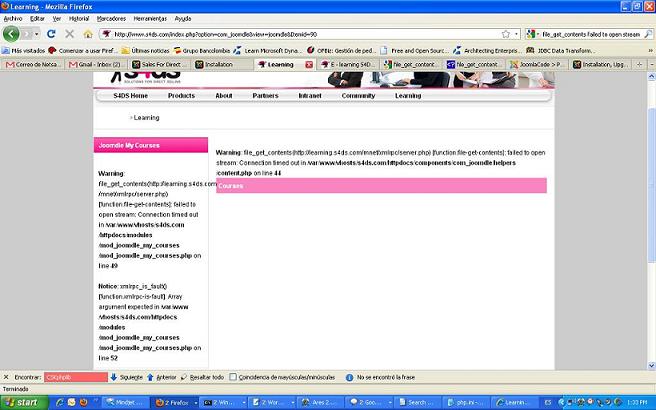Open the address bar history dropdown

pyautogui.click(x=518, y=34)
